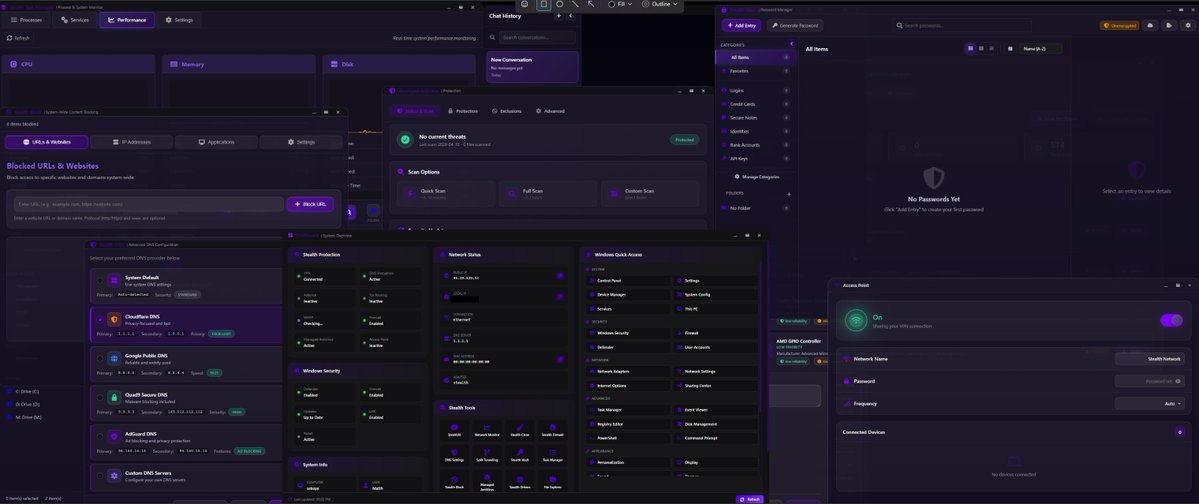Click Refresh in Process Monitor
Screen dimensions: 1199x504
point(18,37)
